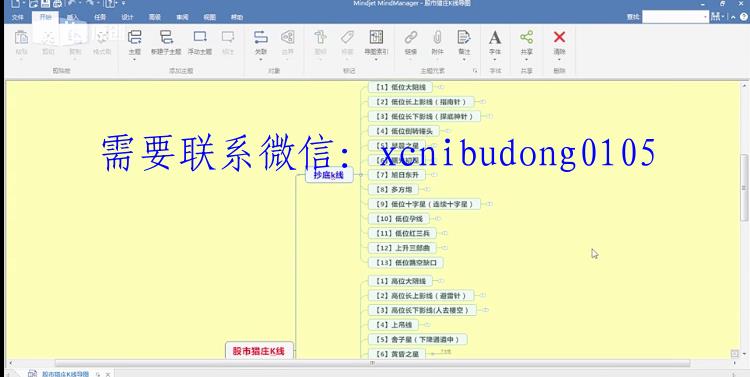Click the 共享 (Share) icon
750x377 pixels.
pyautogui.click(x=527, y=37)
